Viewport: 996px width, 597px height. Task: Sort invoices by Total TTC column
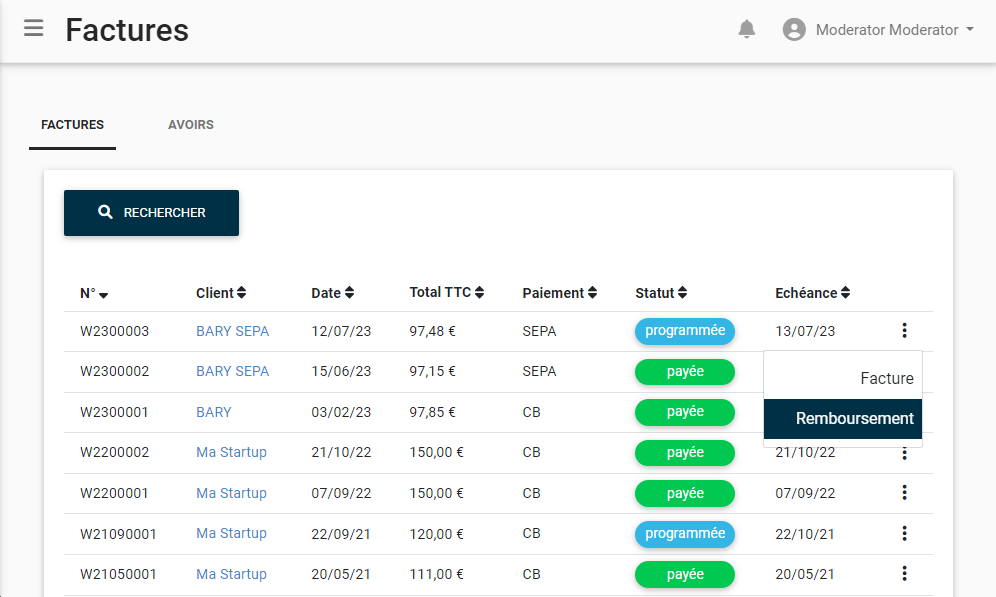pos(446,293)
